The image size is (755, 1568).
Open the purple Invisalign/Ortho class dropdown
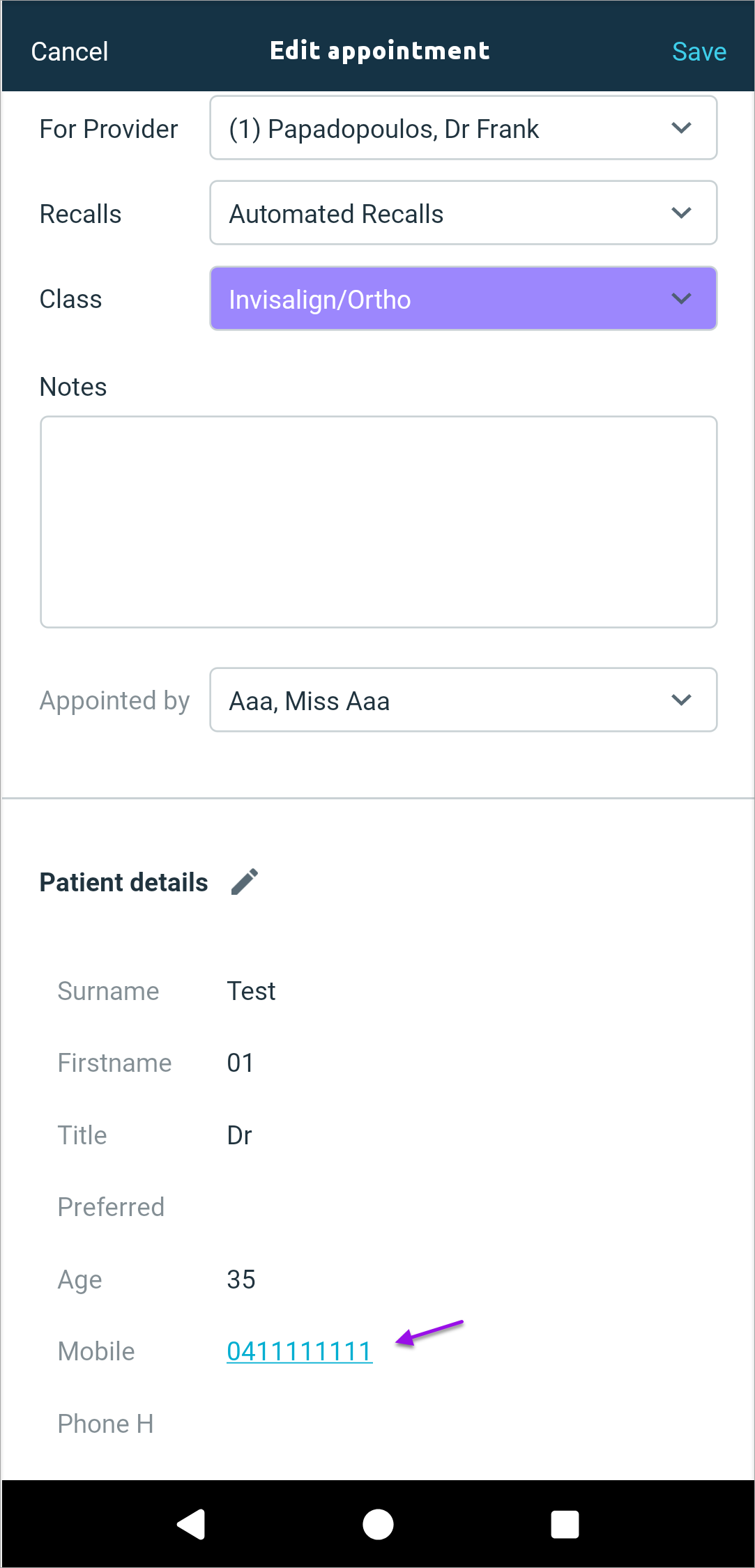(463, 299)
